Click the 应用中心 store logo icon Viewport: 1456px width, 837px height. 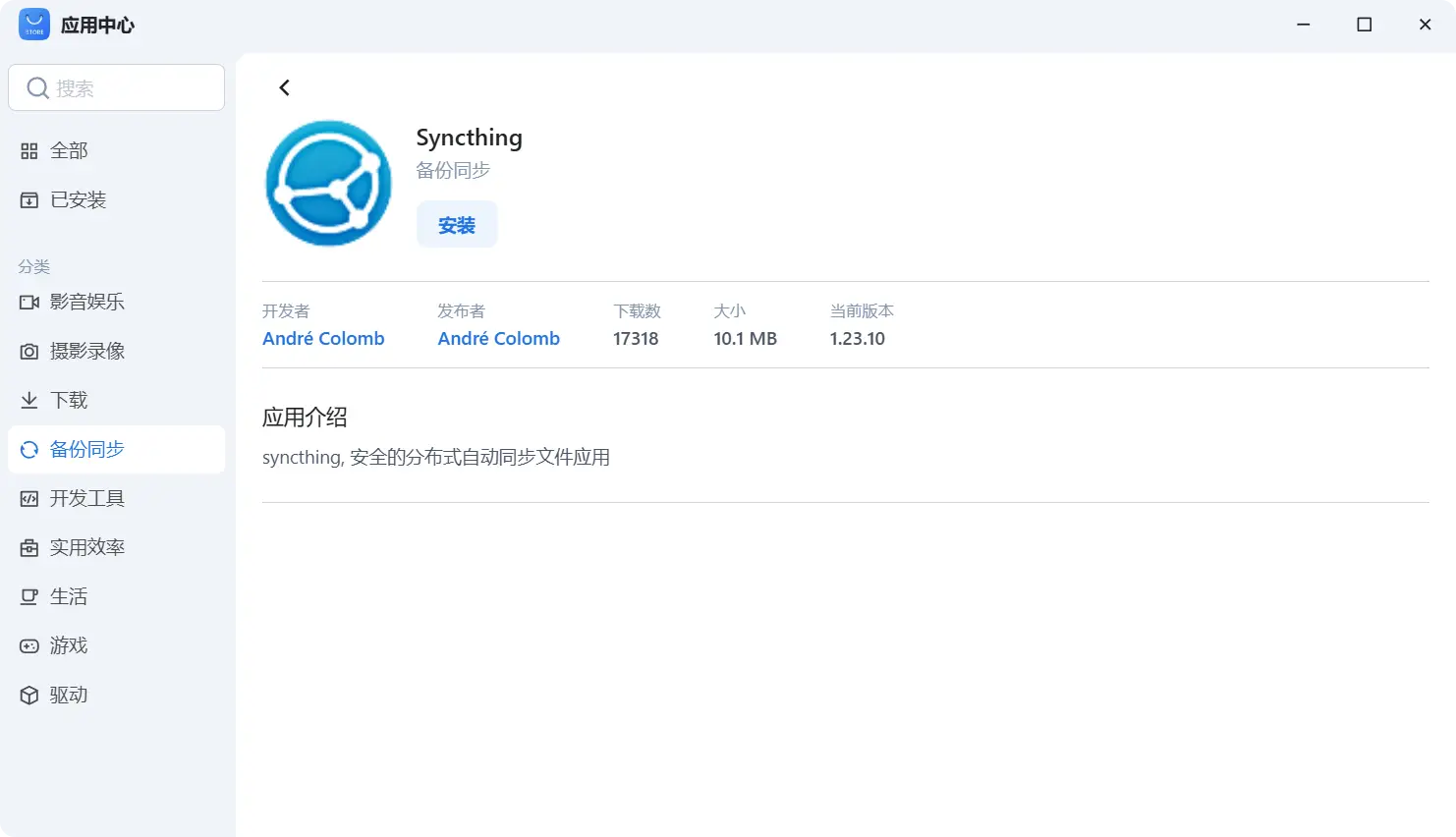[34, 25]
